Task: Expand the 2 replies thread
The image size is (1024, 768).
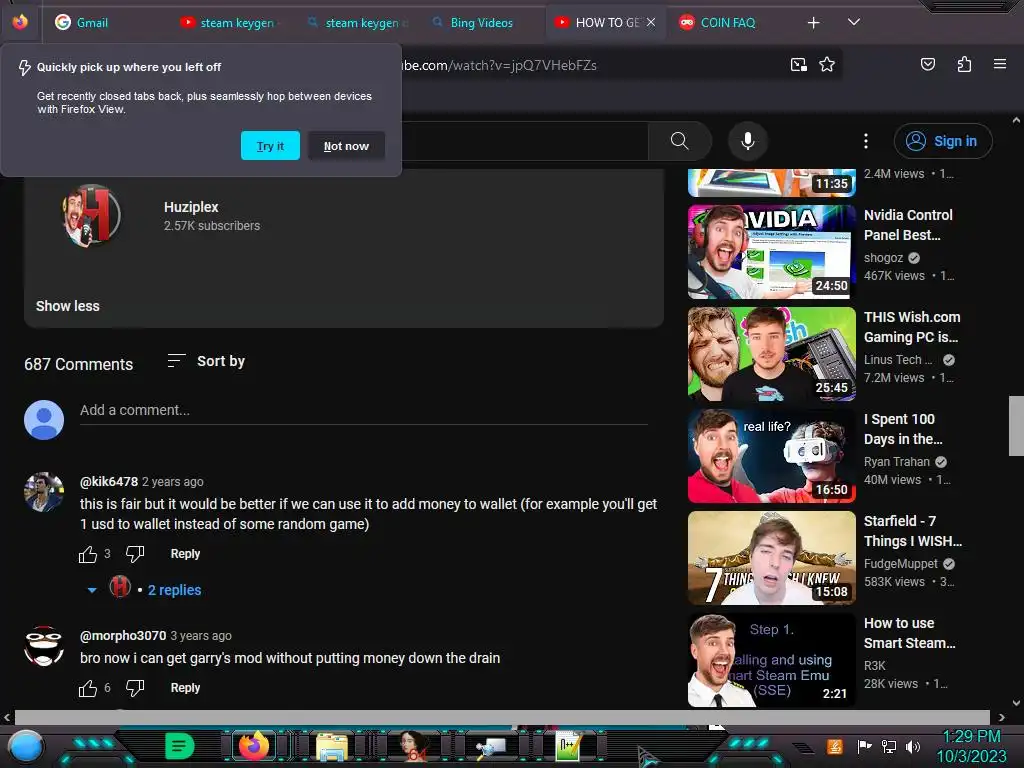Action: tap(174, 590)
